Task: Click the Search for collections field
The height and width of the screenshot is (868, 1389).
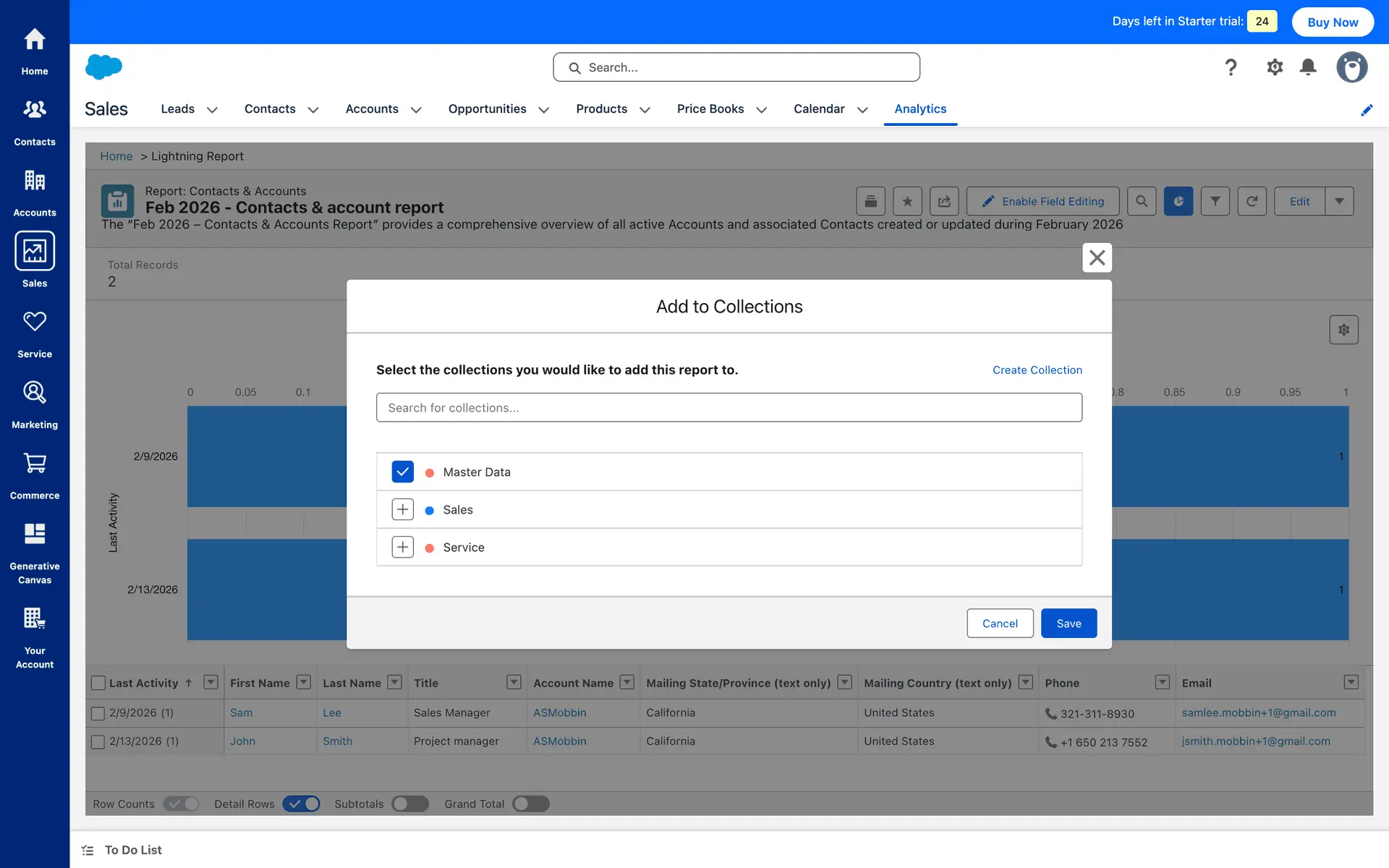Action: point(729,407)
